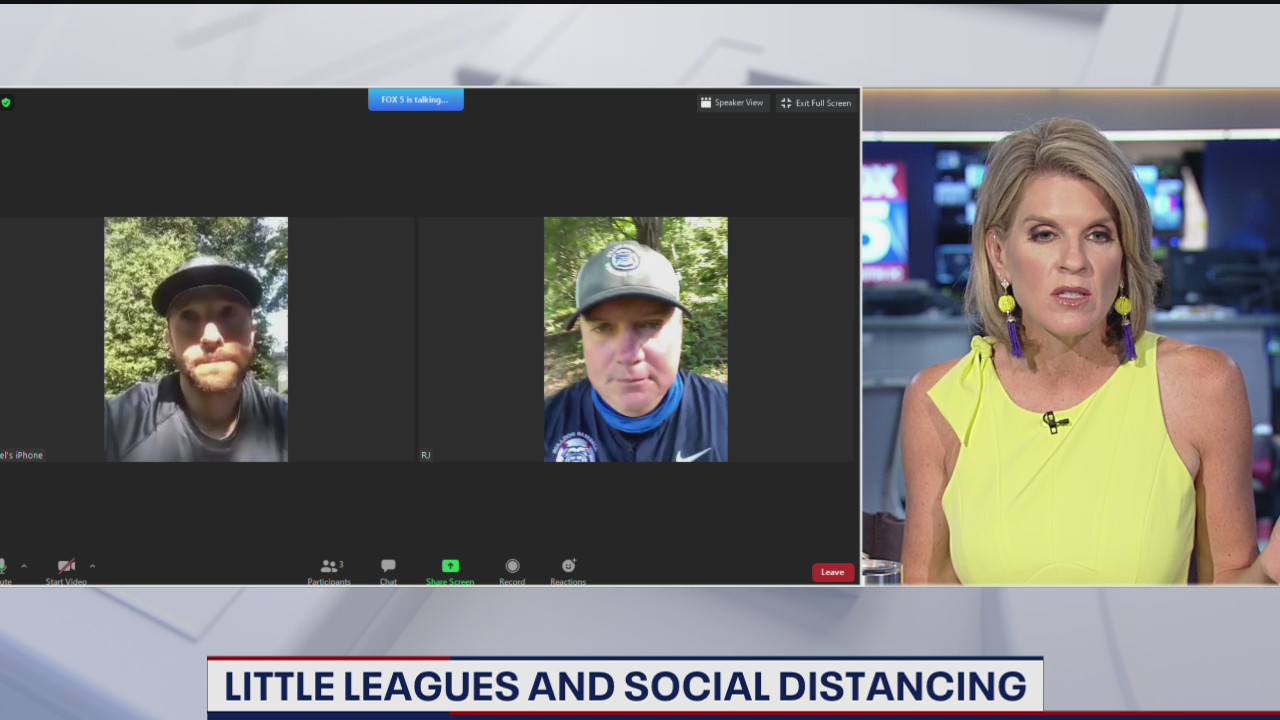Image resolution: width=1280 pixels, height=720 pixels.
Task: Click the green encryption shield icon
Action: click(x=6, y=102)
